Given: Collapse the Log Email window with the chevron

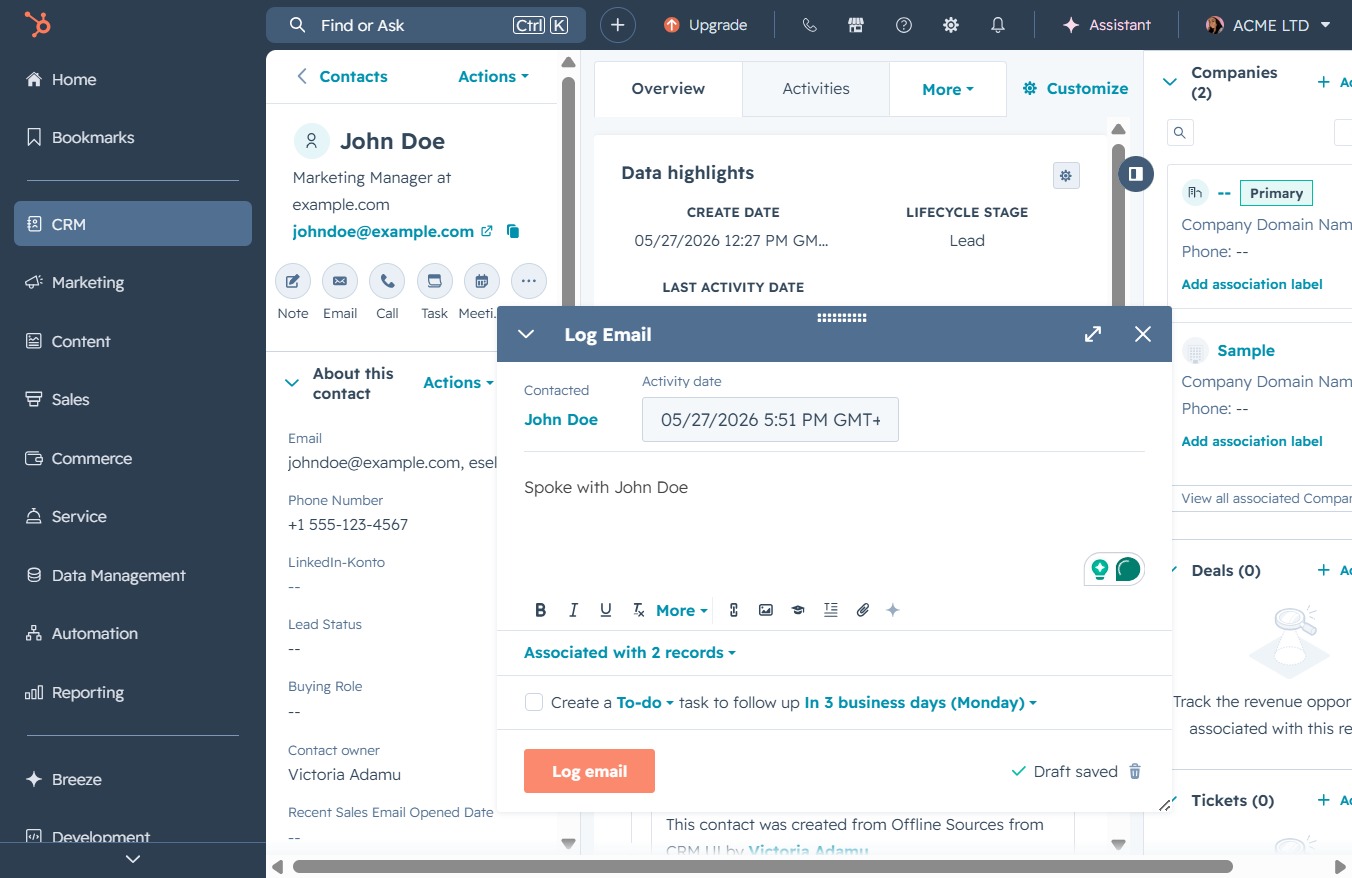Looking at the screenshot, I should 526,334.
